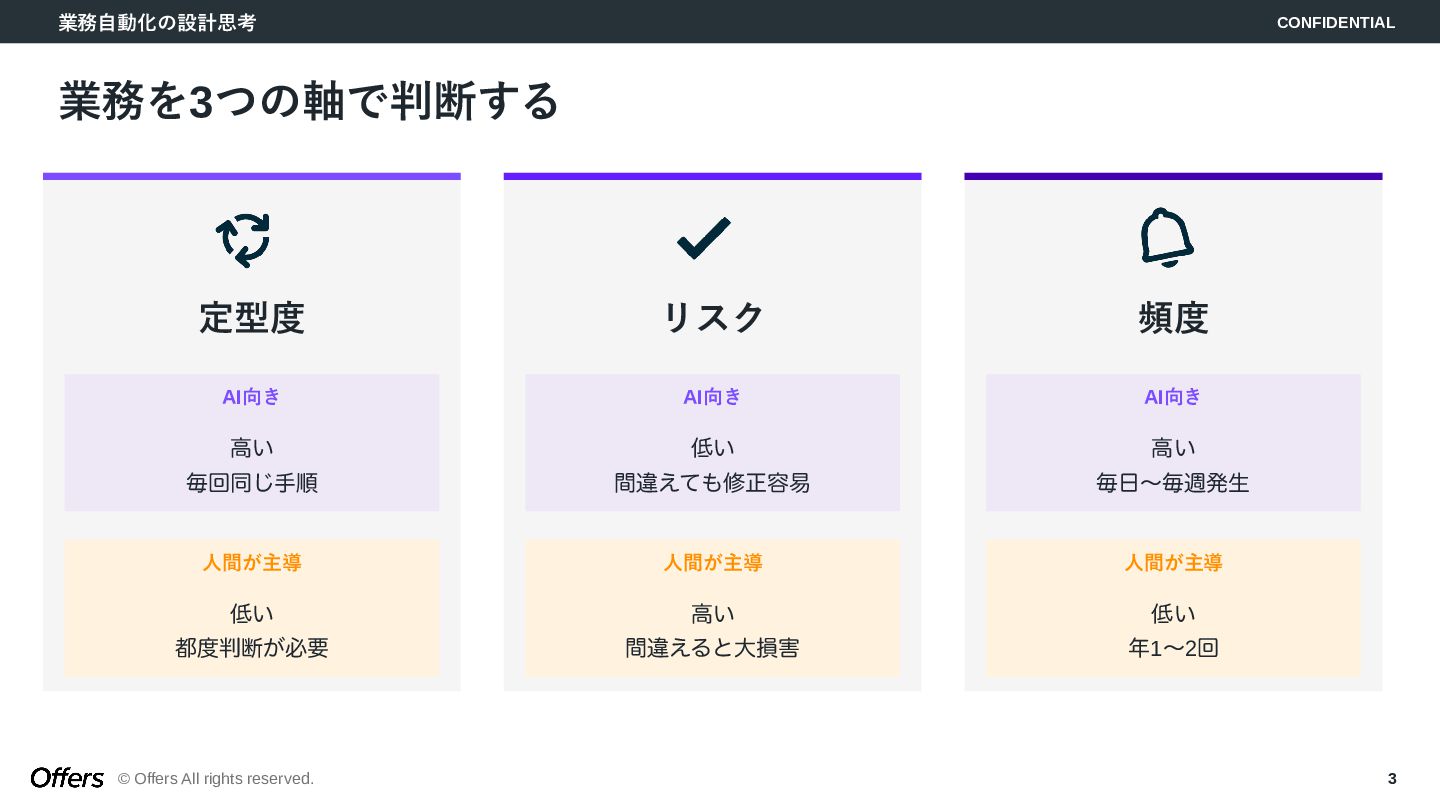Click the bell icon above 頻度
Image resolution: width=1440 pixels, height=810 pixels.
click(1167, 238)
